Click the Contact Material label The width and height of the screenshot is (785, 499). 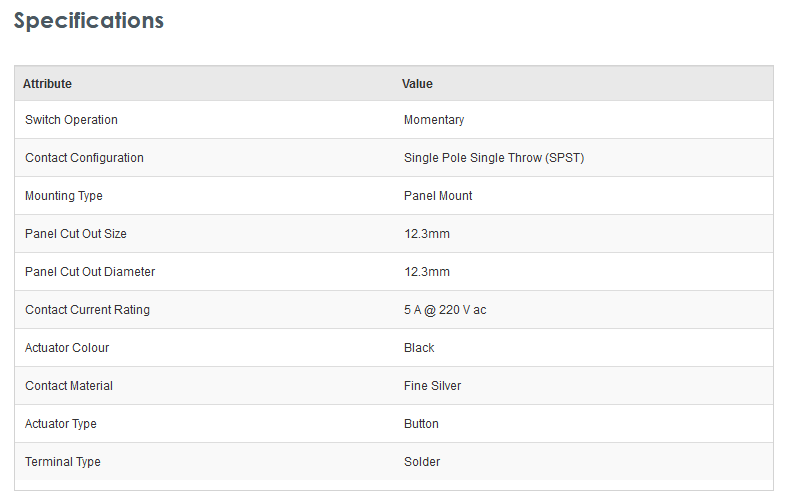pyautogui.click(x=69, y=386)
